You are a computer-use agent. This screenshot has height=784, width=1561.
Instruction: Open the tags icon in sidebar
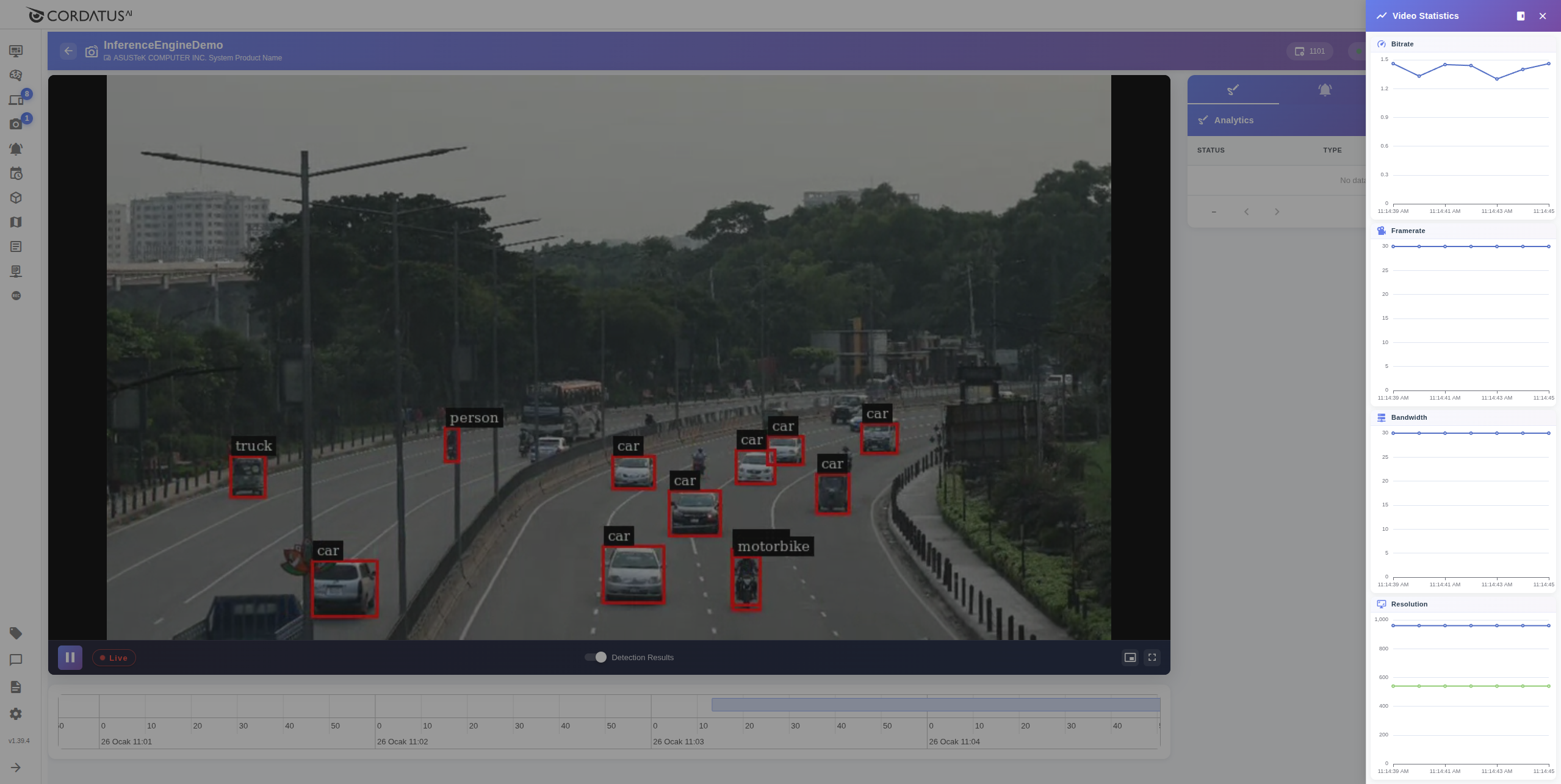click(16, 633)
